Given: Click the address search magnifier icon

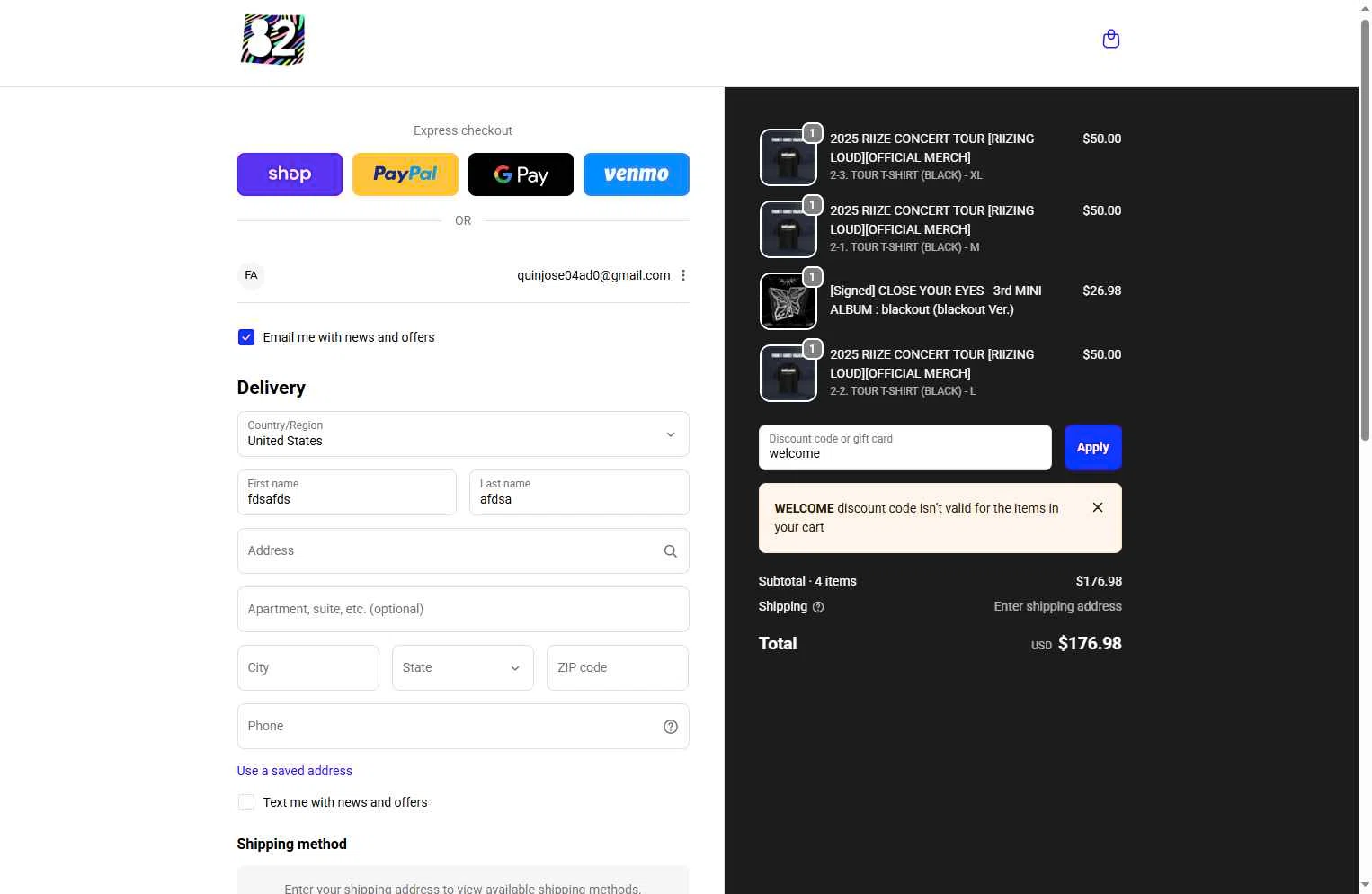Looking at the screenshot, I should click(x=670, y=551).
